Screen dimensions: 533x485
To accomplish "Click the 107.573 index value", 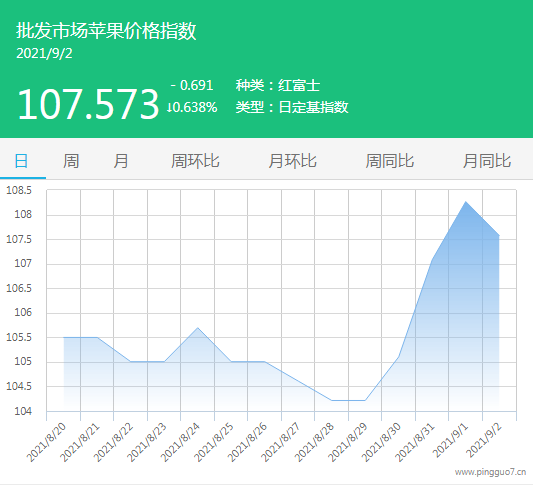I will pyautogui.click(x=88, y=104).
